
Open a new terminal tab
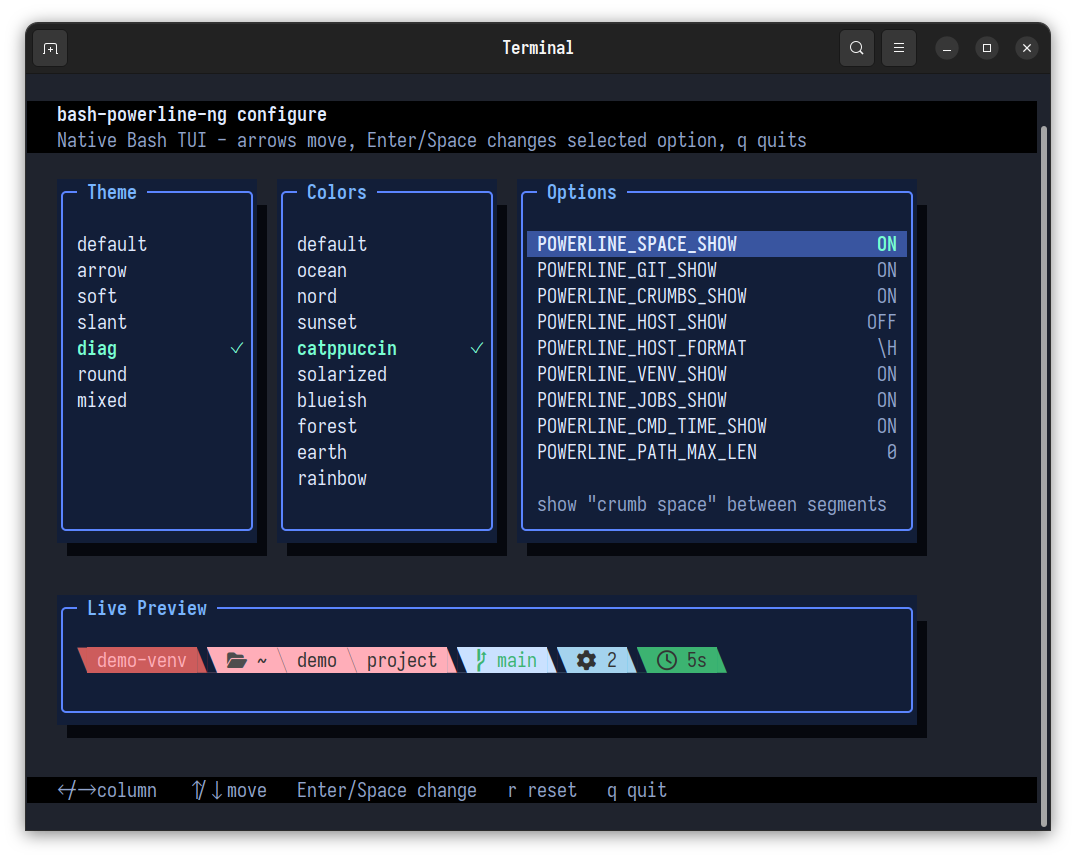pyautogui.click(x=50, y=48)
